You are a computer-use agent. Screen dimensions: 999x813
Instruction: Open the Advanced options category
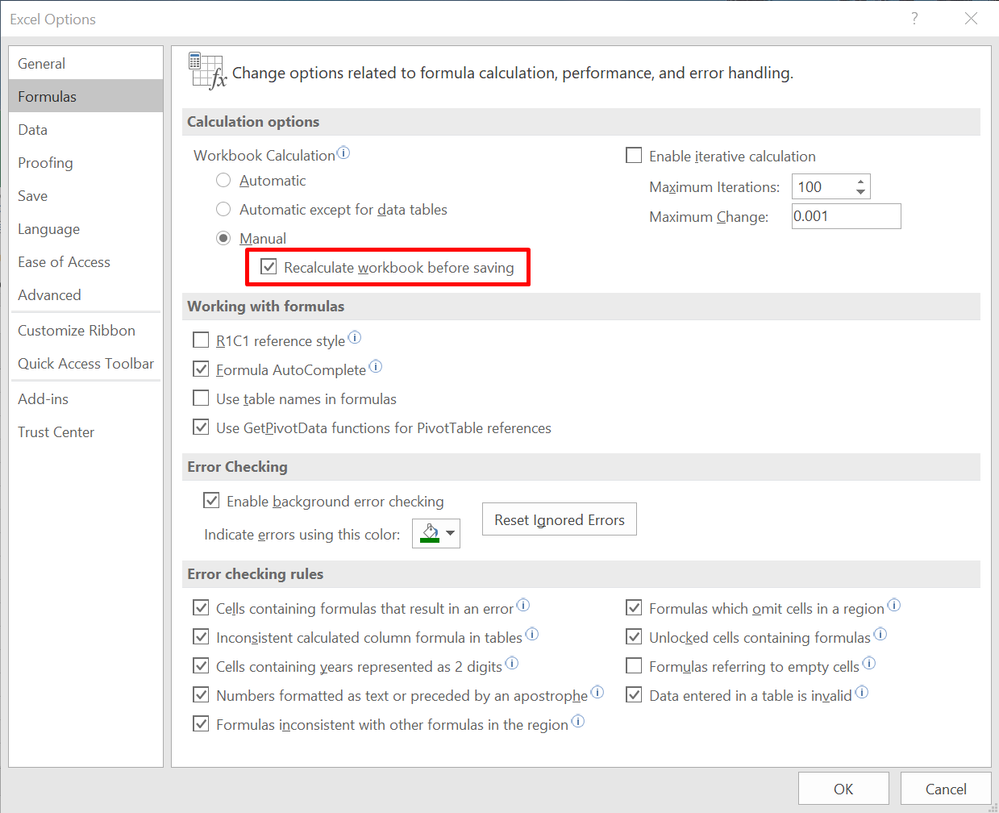pos(86,295)
